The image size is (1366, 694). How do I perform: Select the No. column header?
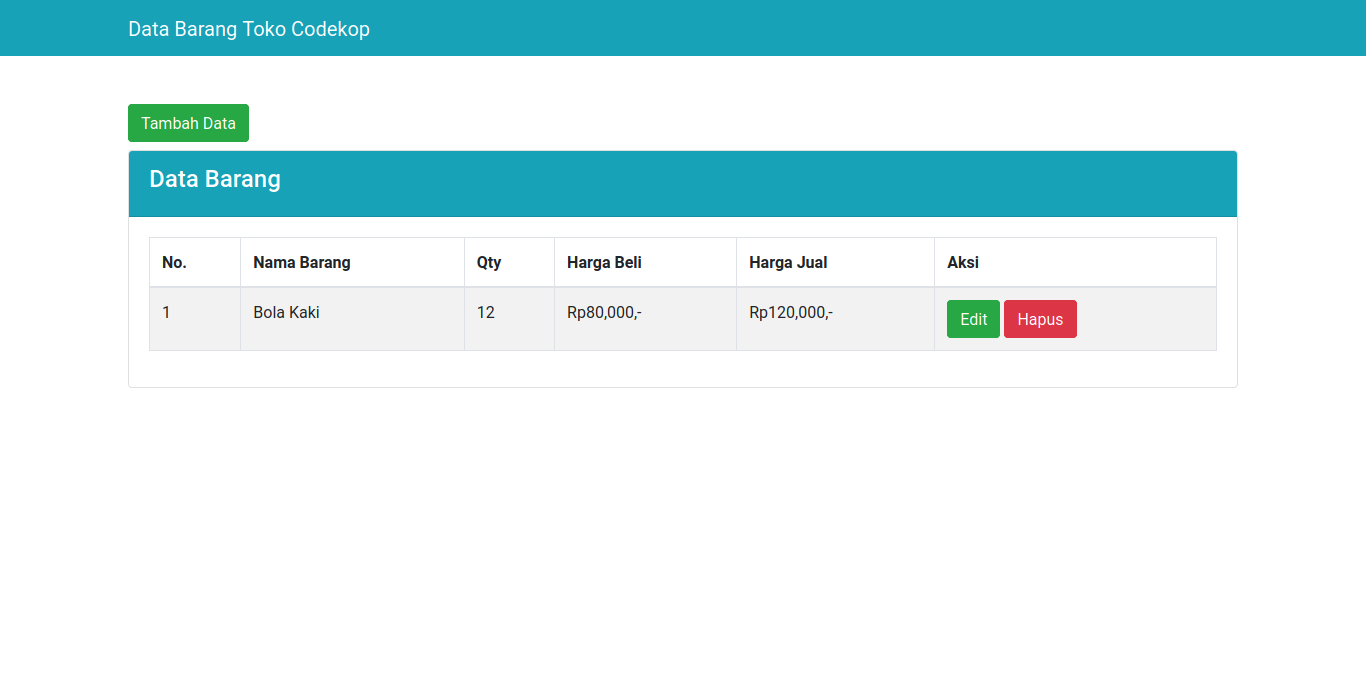pos(175,262)
